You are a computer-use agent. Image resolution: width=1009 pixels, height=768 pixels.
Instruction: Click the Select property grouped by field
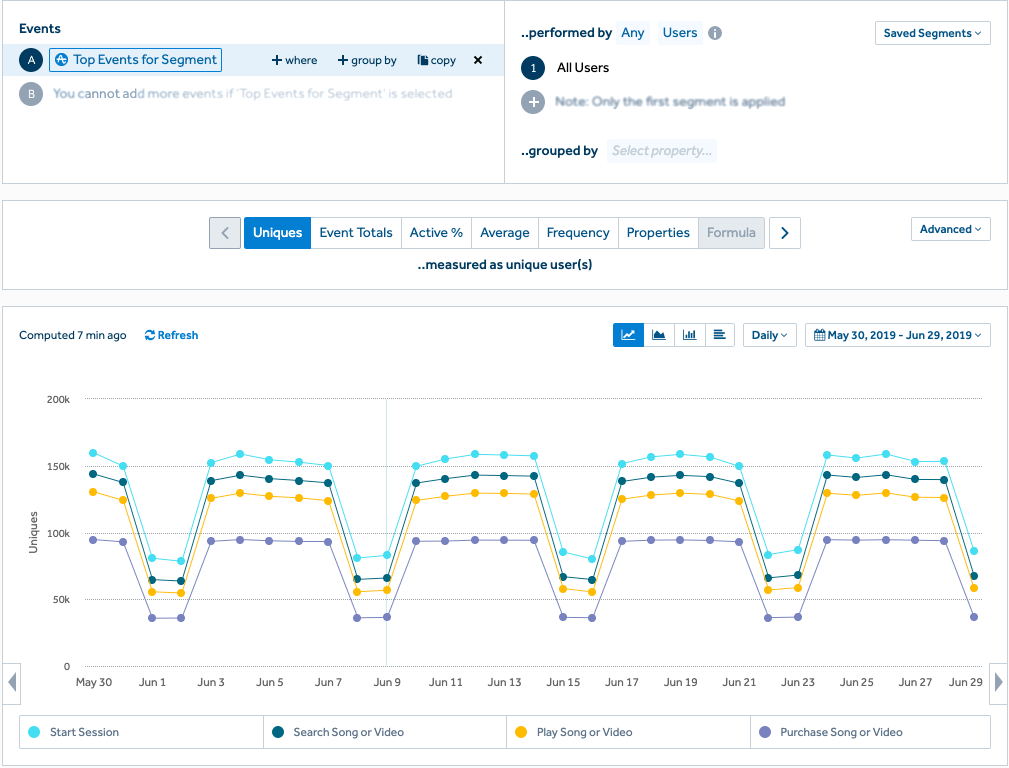[x=662, y=151]
